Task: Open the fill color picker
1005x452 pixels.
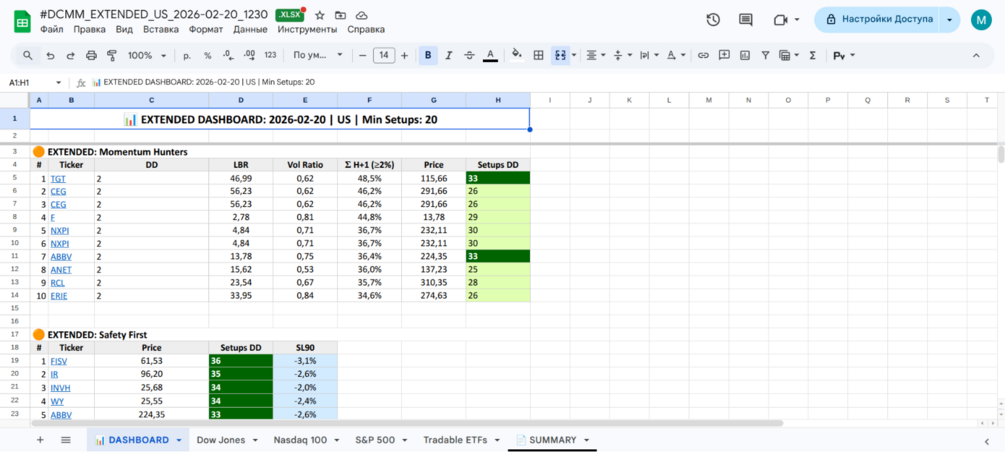Action: click(517, 56)
